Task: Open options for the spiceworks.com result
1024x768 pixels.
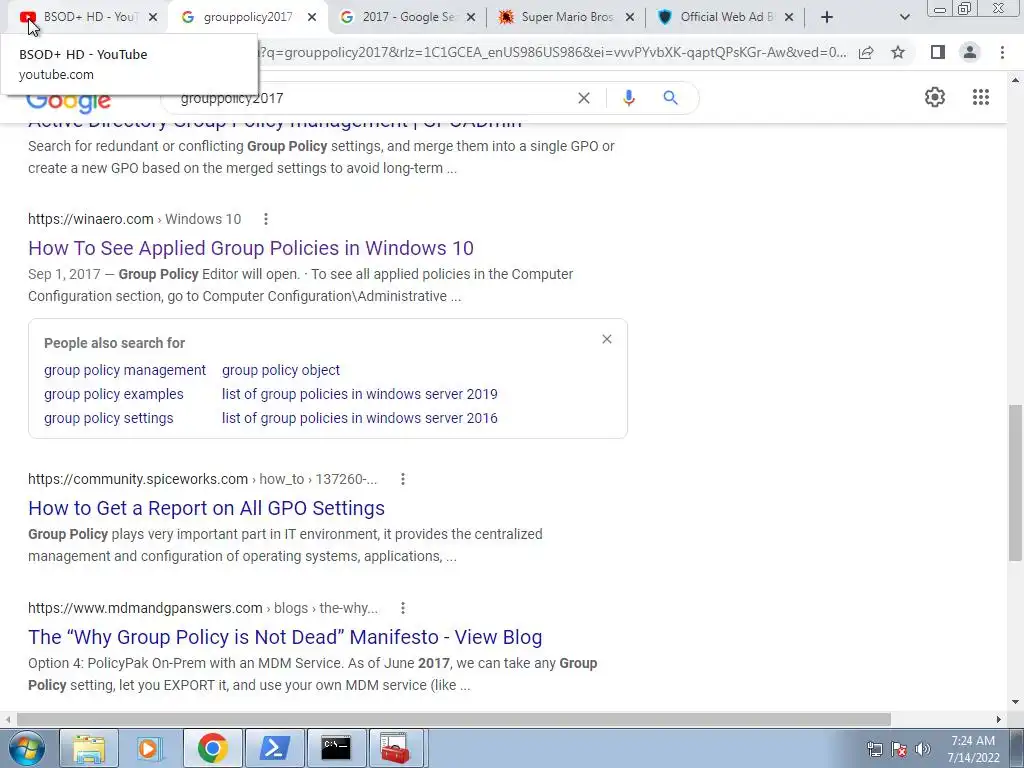Action: [x=403, y=479]
